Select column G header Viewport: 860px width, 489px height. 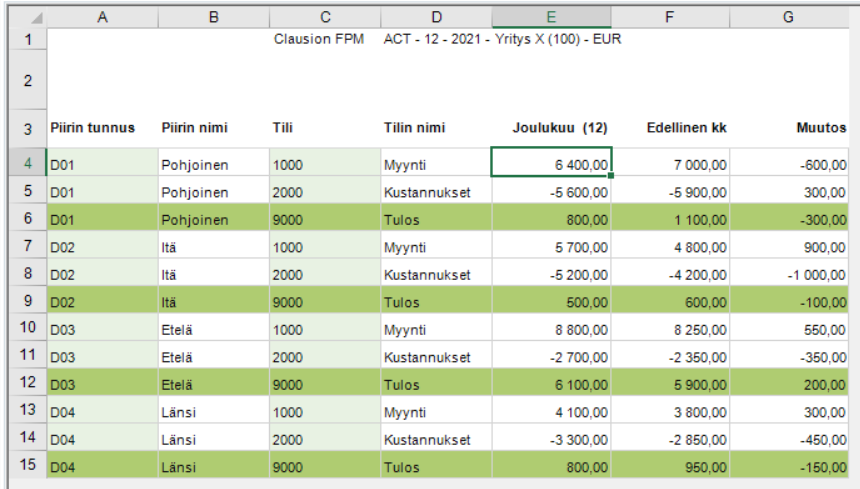pos(789,17)
